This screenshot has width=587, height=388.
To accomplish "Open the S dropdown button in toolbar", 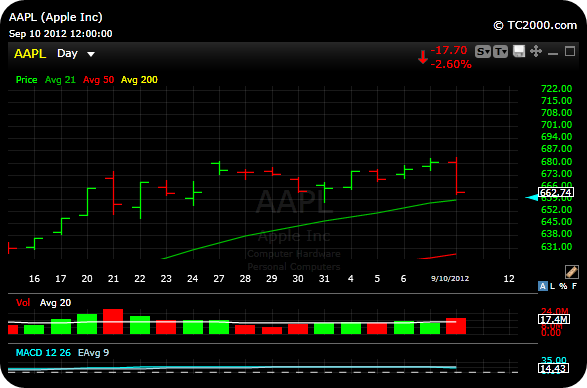I will pyautogui.click(x=483, y=51).
